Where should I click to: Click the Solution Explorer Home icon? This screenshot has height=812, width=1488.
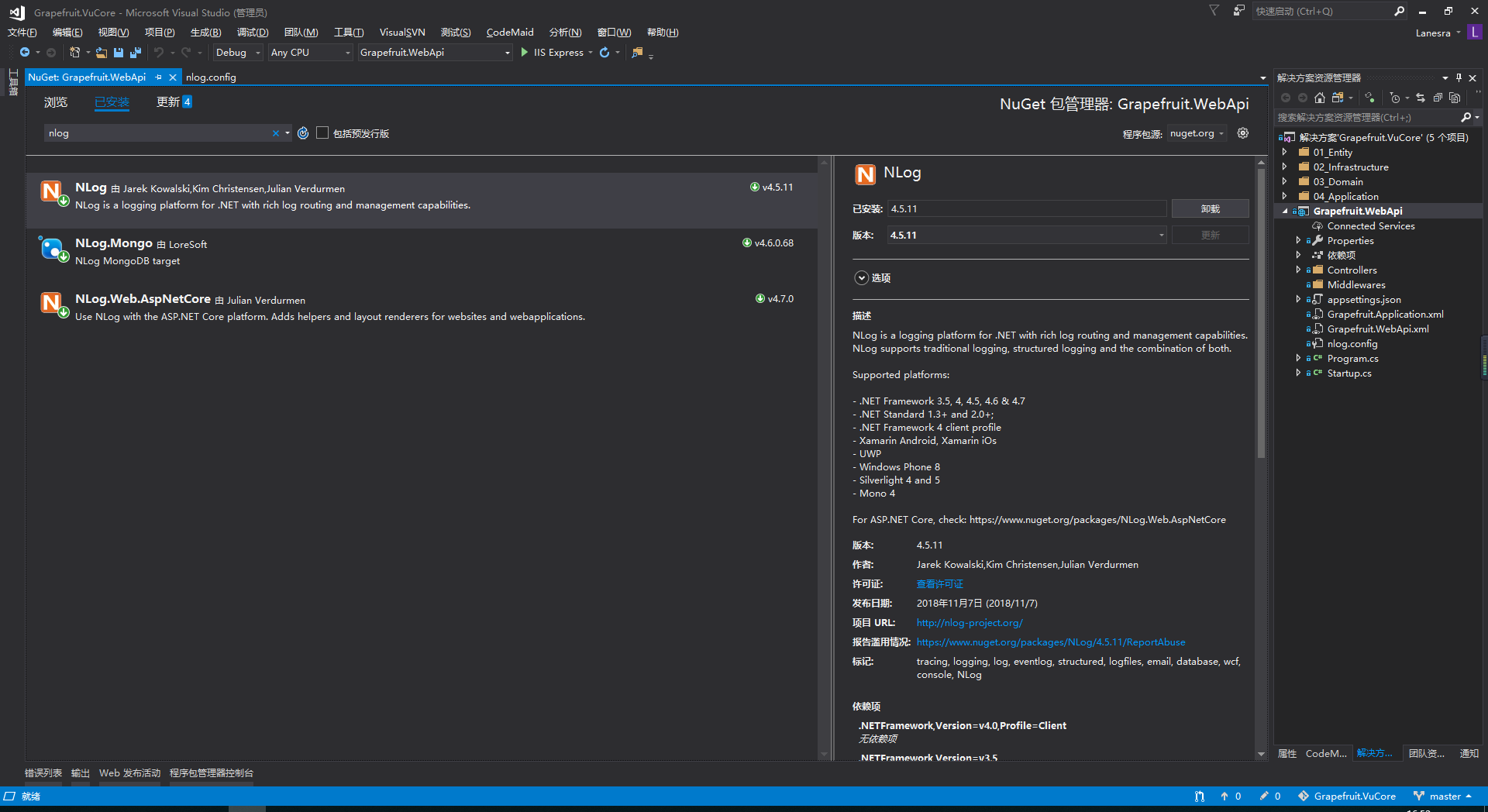click(1320, 98)
